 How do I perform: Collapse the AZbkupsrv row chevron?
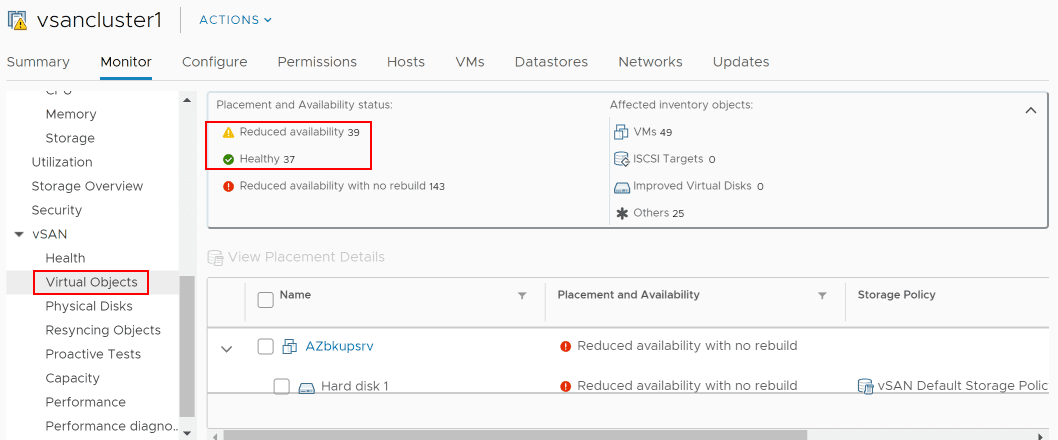click(227, 349)
